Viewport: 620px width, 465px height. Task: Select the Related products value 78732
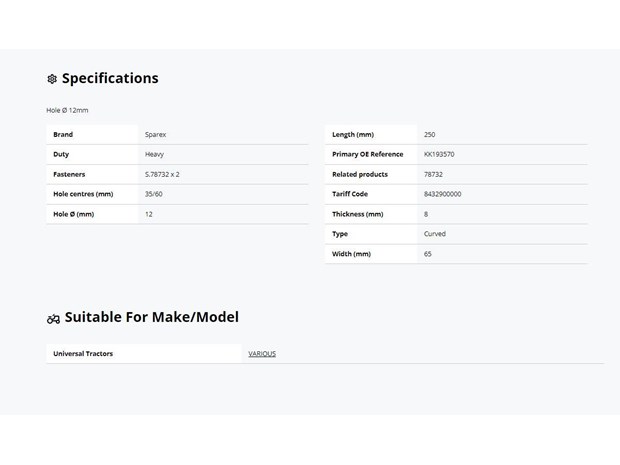[433, 174]
